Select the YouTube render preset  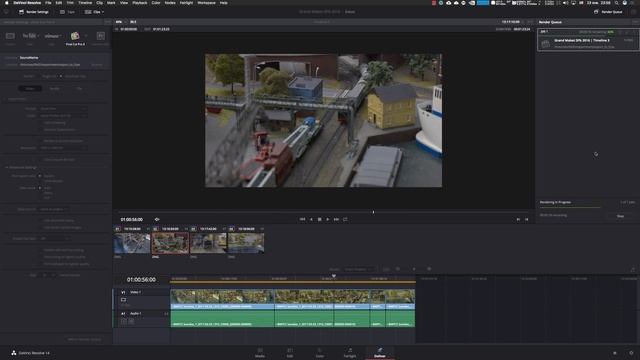coord(30,37)
